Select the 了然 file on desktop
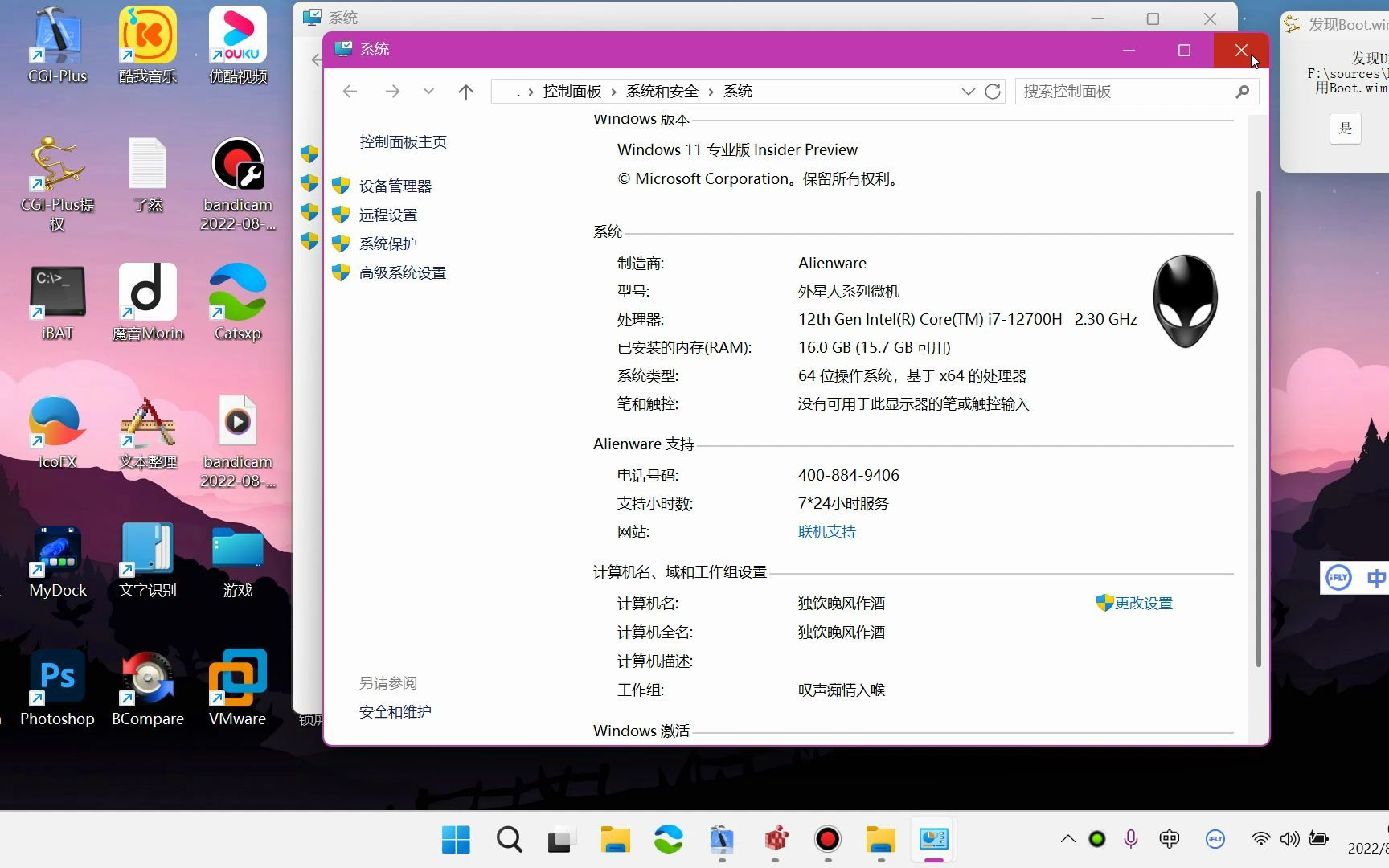 coord(147,175)
